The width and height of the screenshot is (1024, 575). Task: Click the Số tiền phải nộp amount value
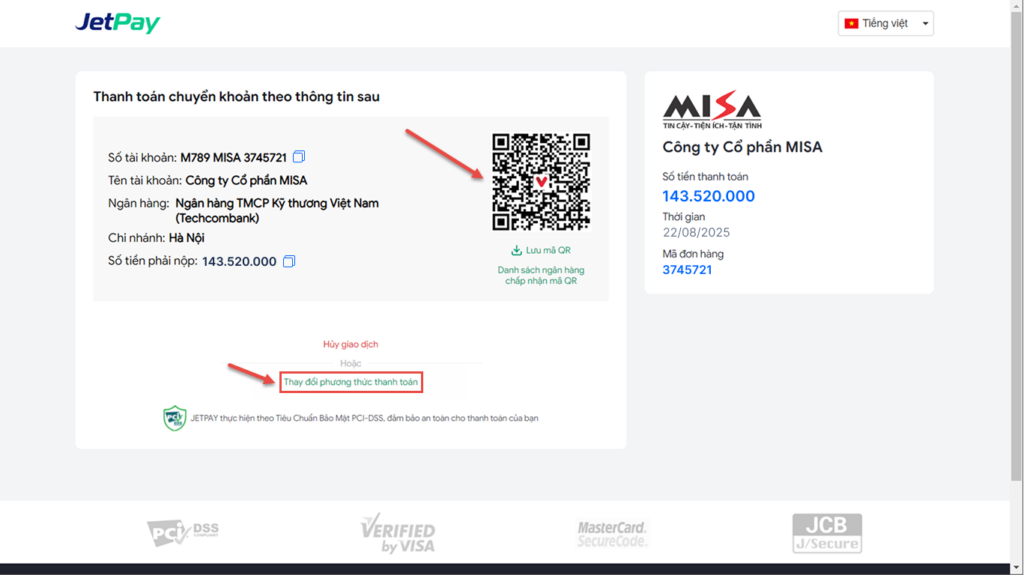(x=239, y=261)
